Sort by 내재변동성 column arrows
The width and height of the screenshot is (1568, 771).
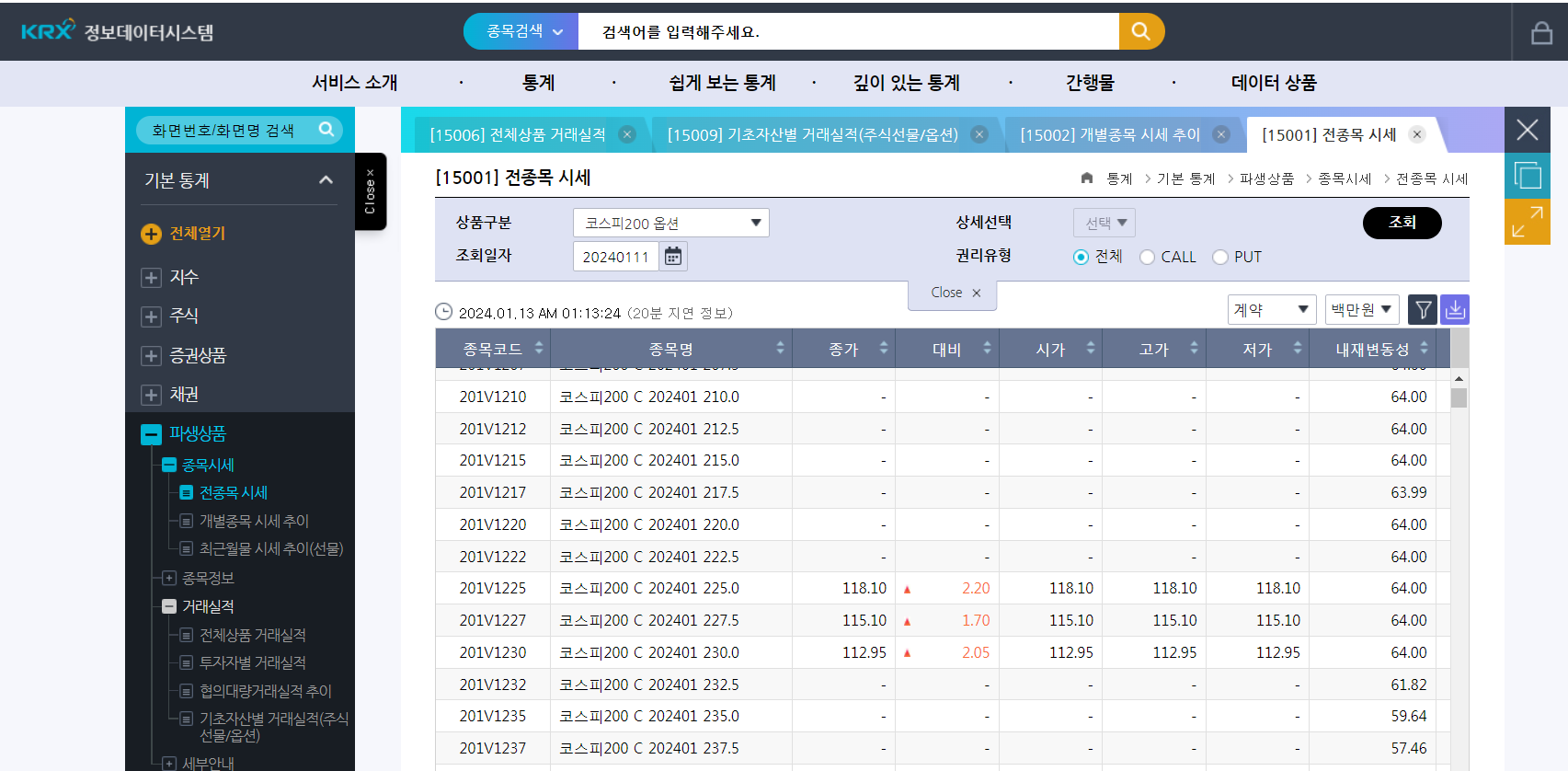(1424, 348)
